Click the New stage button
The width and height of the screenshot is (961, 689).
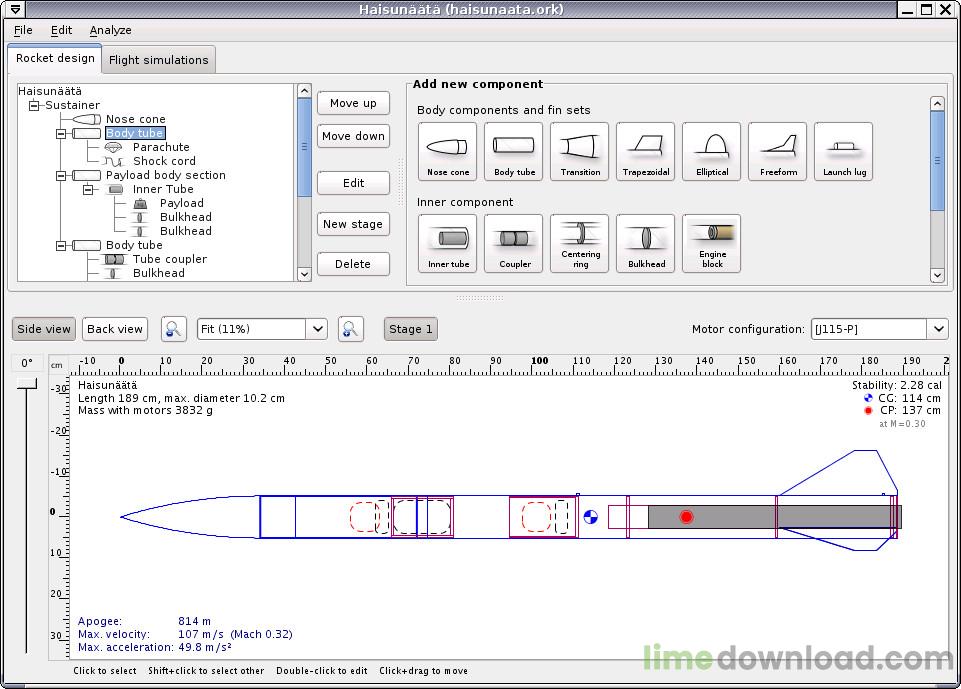pos(353,224)
